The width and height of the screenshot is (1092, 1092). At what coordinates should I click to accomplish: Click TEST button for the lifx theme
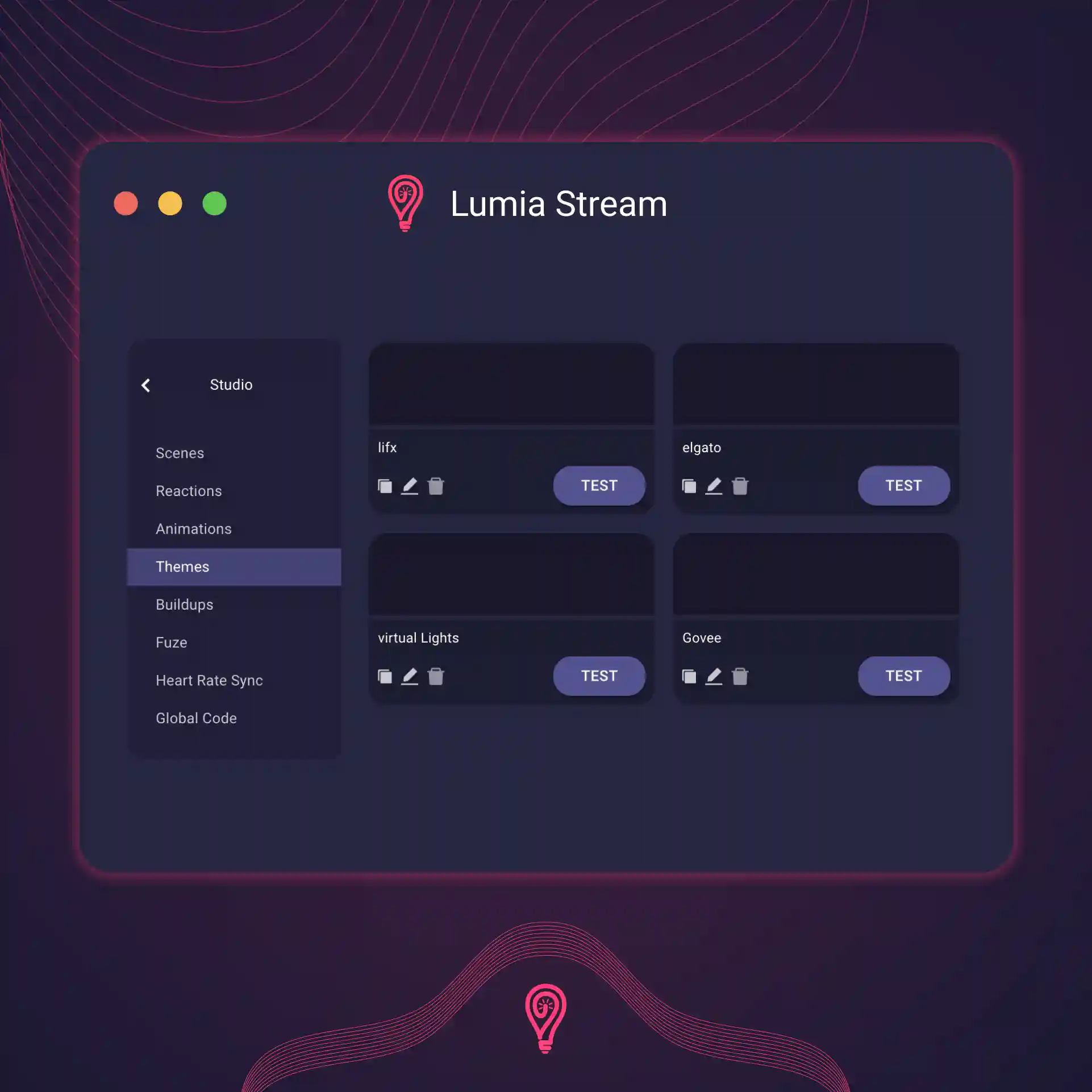pyautogui.click(x=599, y=485)
